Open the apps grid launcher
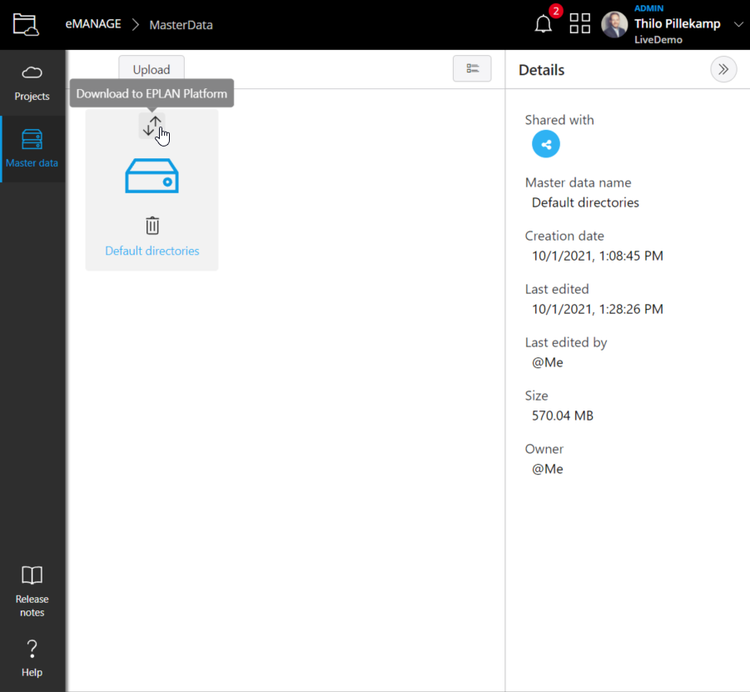The height and width of the screenshot is (692, 750). (x=580, y=25)
